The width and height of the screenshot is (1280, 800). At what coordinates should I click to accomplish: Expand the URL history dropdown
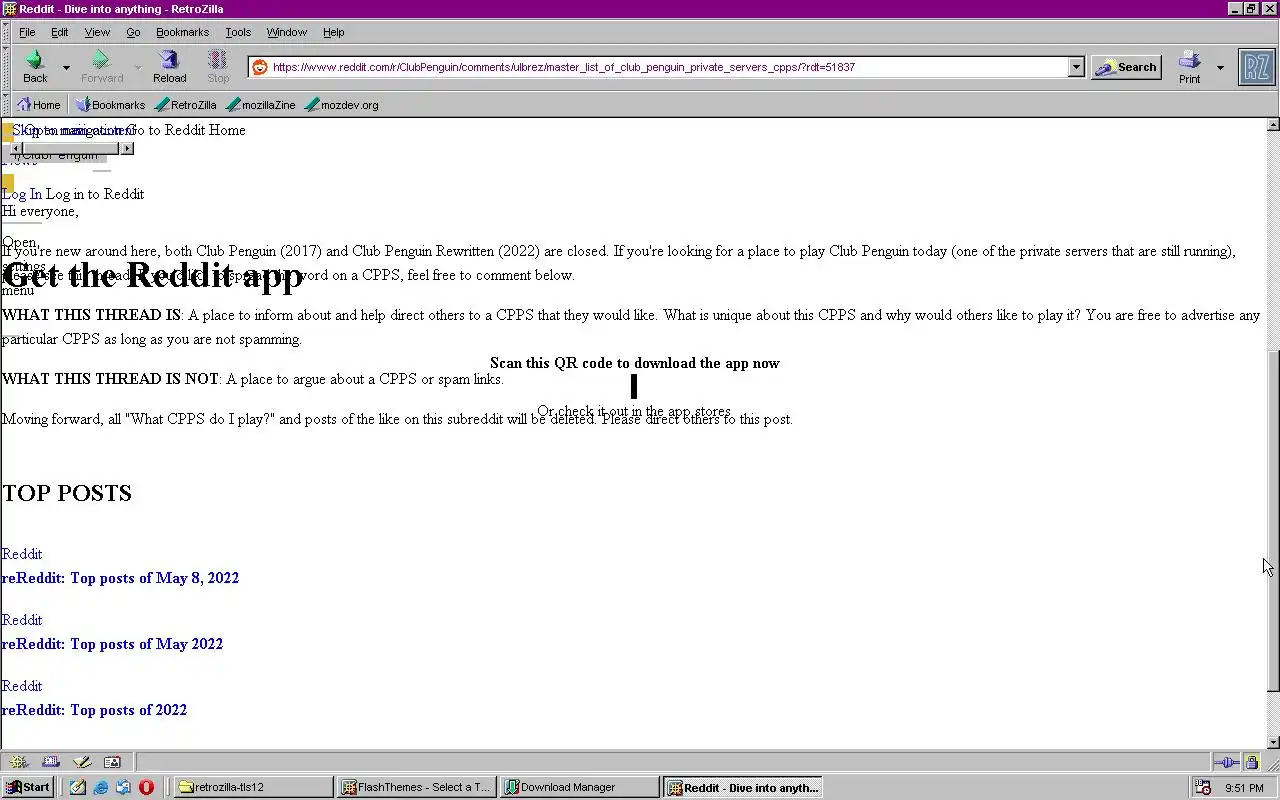1076,67
